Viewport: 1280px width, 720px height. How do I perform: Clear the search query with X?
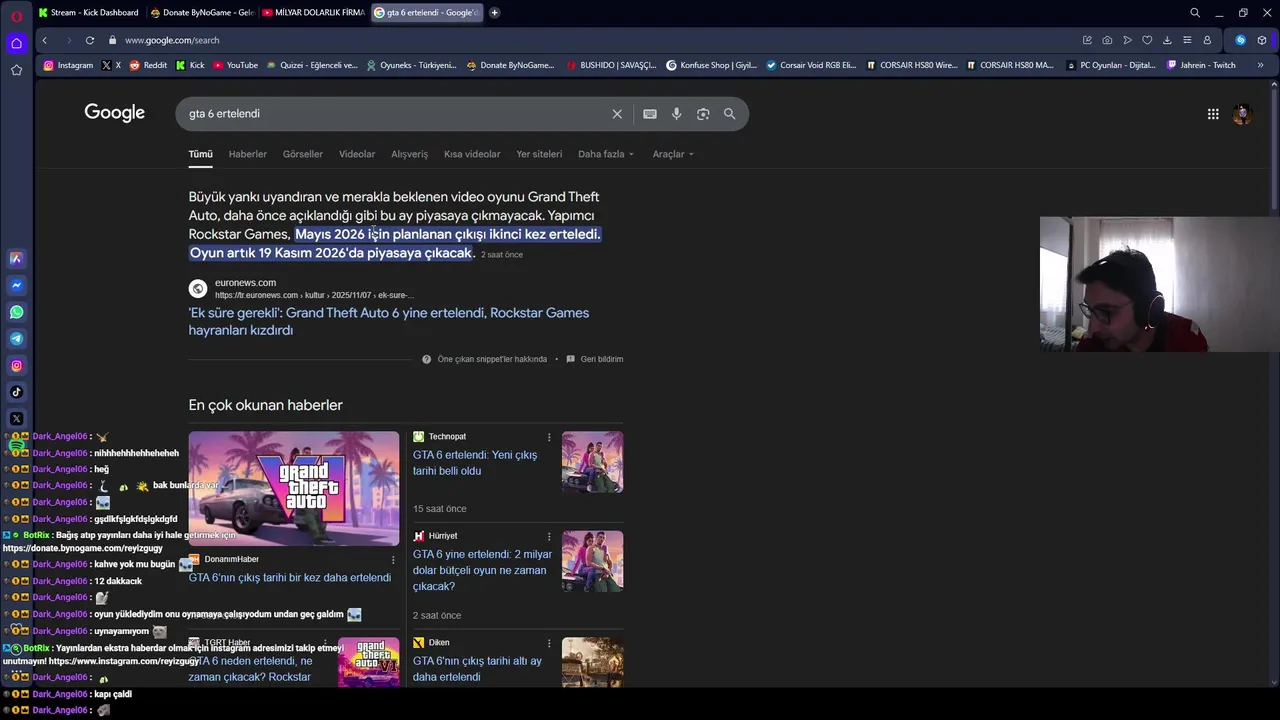click(x=617, y=114)
